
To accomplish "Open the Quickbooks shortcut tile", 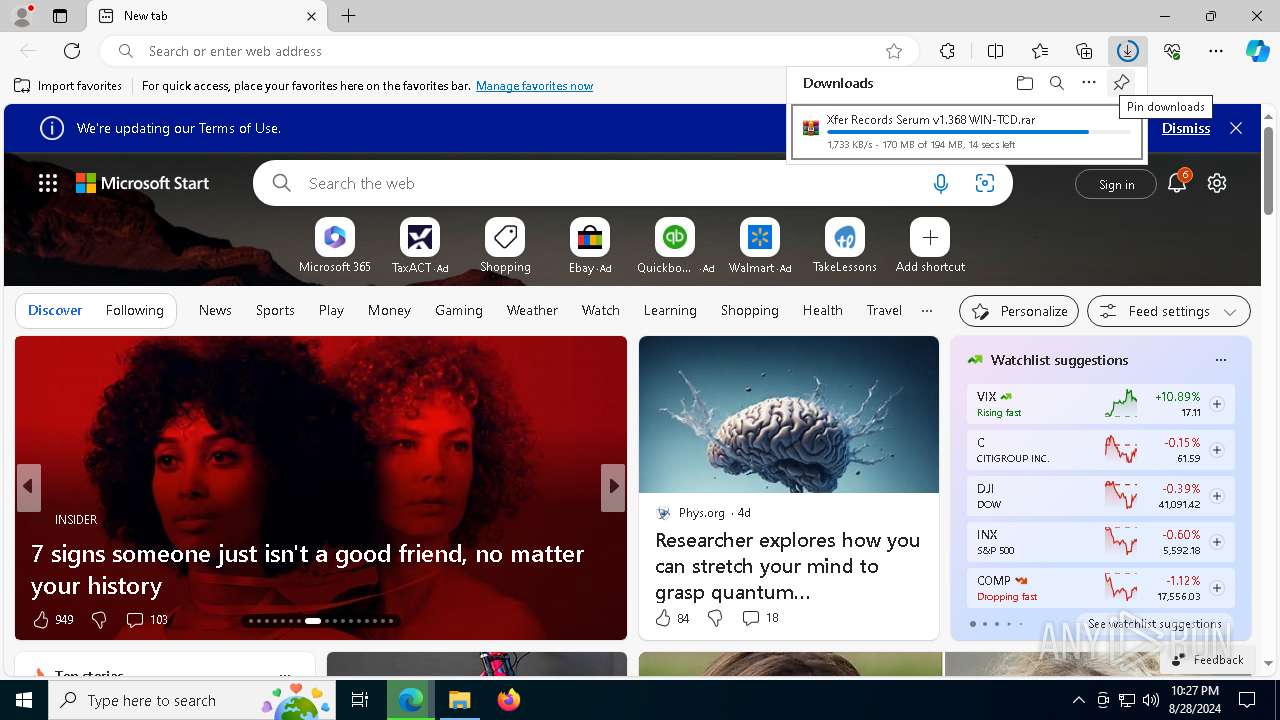I will tap(675, 246).
